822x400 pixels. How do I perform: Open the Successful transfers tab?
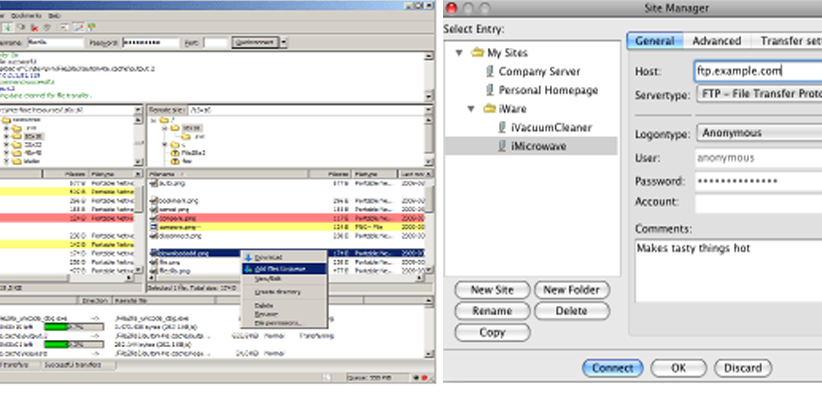click(72, 366)
